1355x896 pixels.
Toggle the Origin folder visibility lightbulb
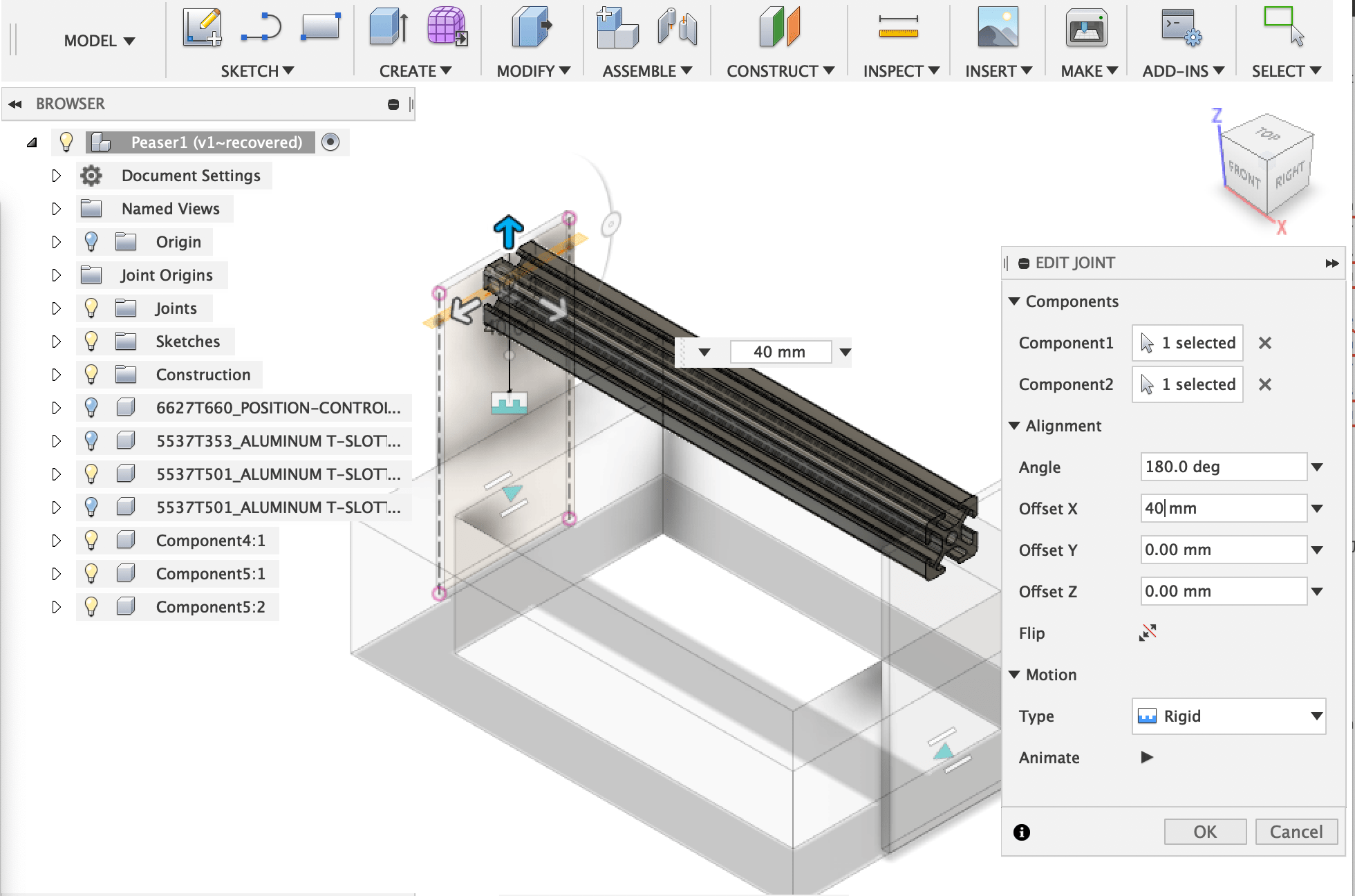pos(91,241)
